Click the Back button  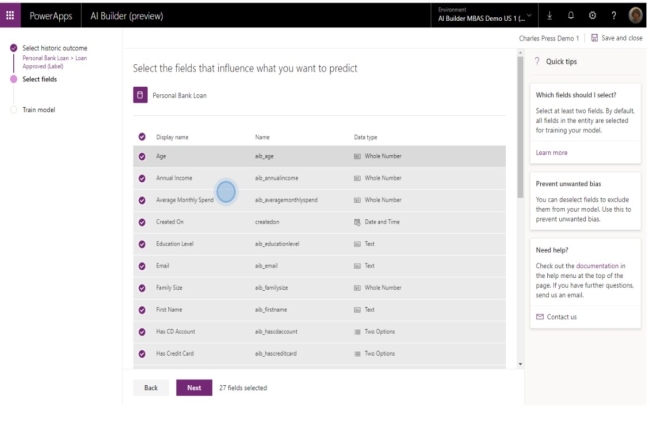[x=151, y=388]
